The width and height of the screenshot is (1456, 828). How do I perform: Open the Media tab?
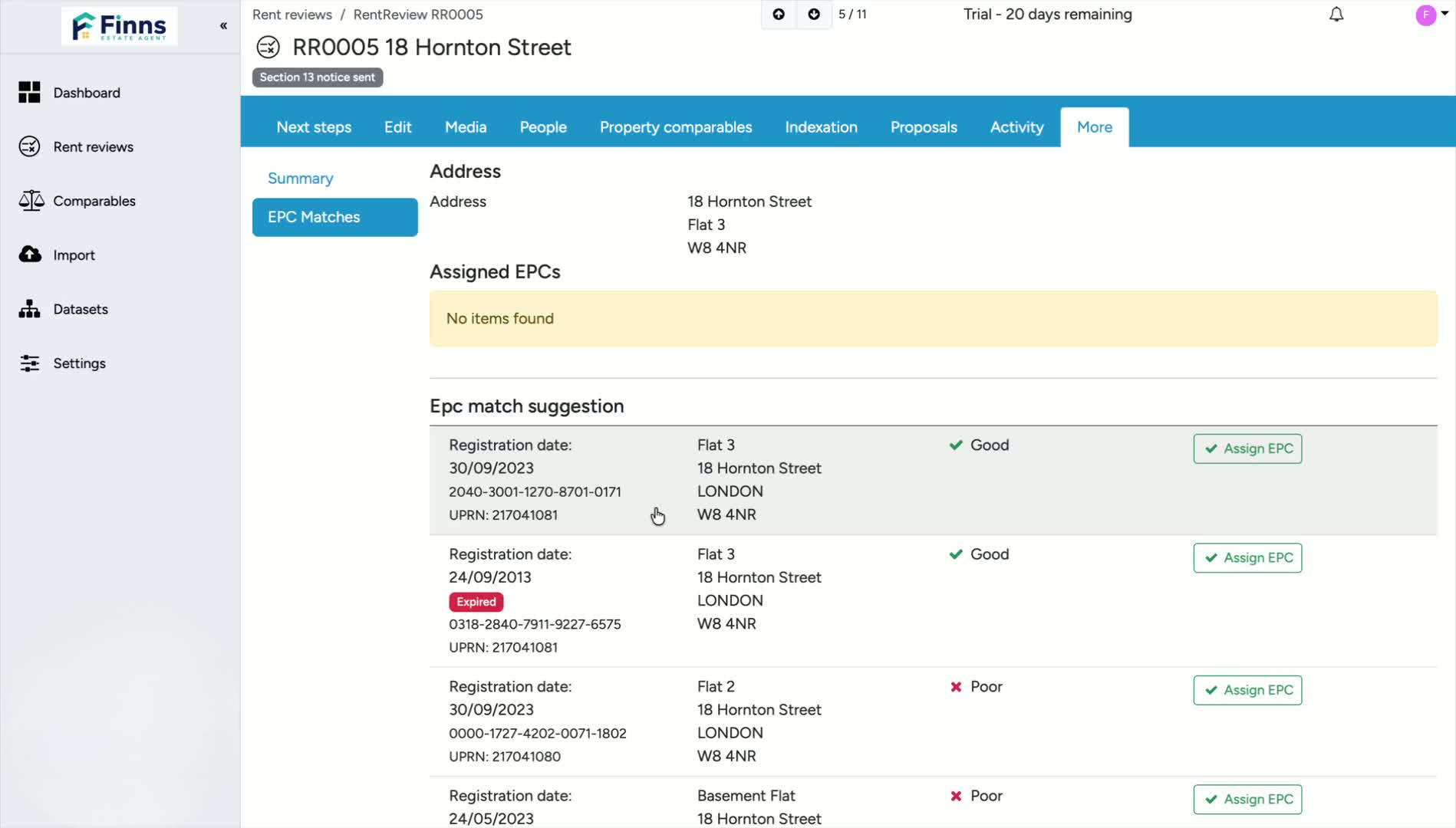(x=466, y=127)
